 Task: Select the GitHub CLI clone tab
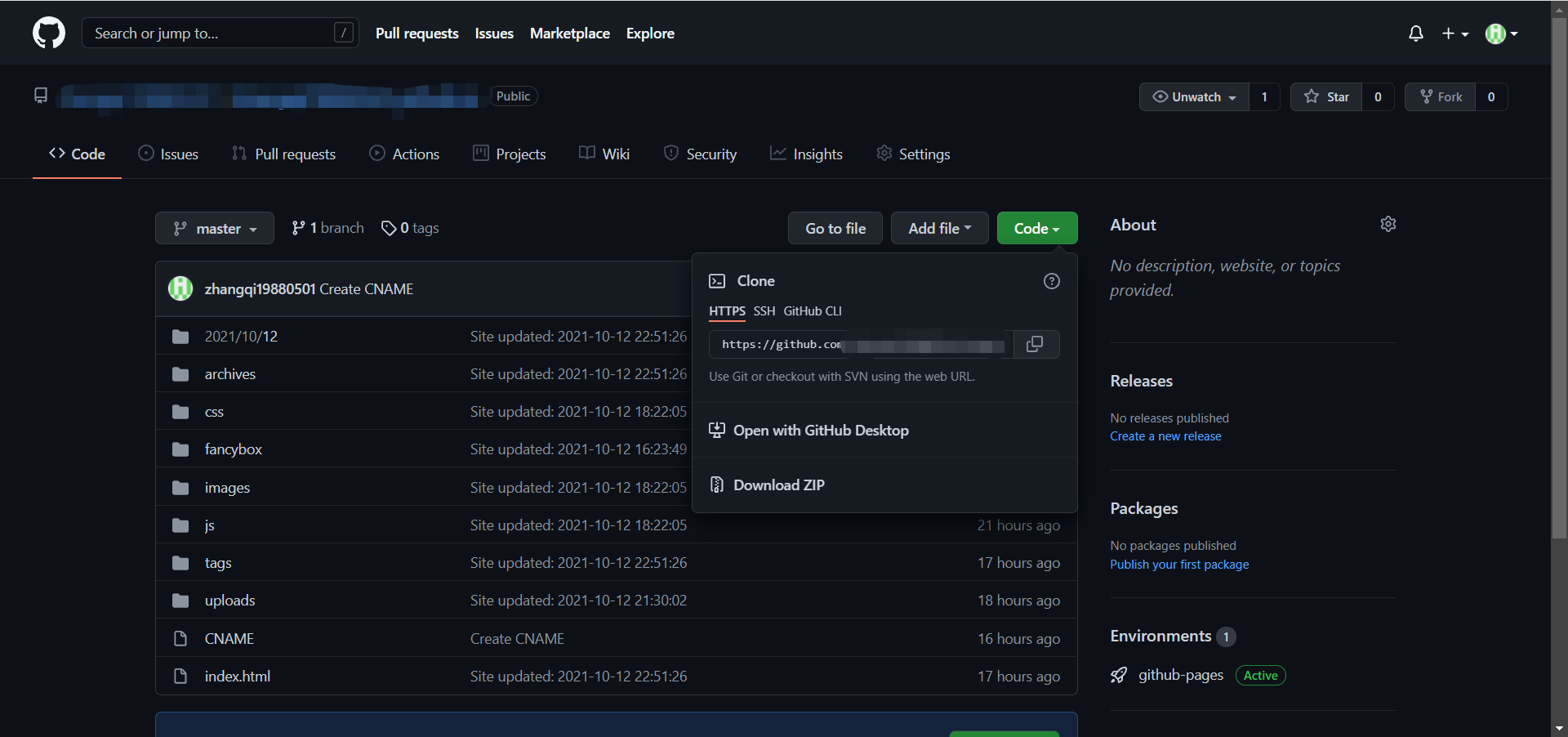813,311
